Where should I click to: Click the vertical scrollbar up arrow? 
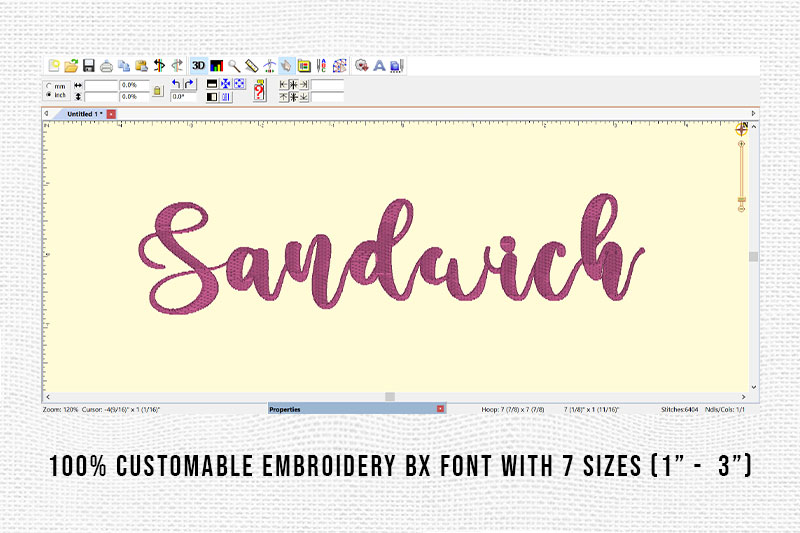[x=754, y=126]
